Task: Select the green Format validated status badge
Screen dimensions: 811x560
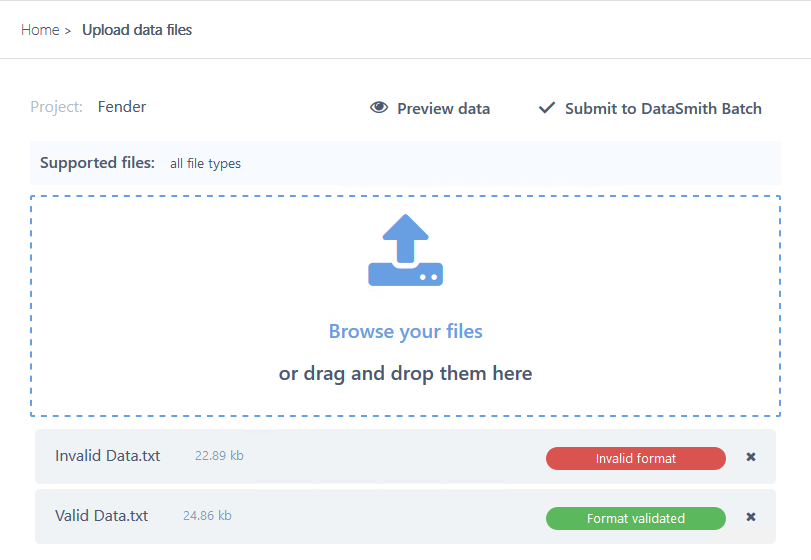Action: (635, 518)
